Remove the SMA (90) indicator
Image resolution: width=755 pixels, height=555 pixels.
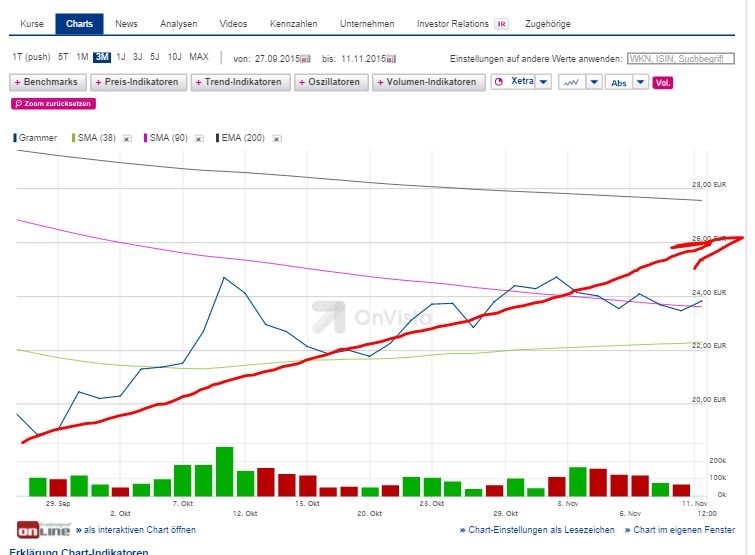click(x=198, y=139)
